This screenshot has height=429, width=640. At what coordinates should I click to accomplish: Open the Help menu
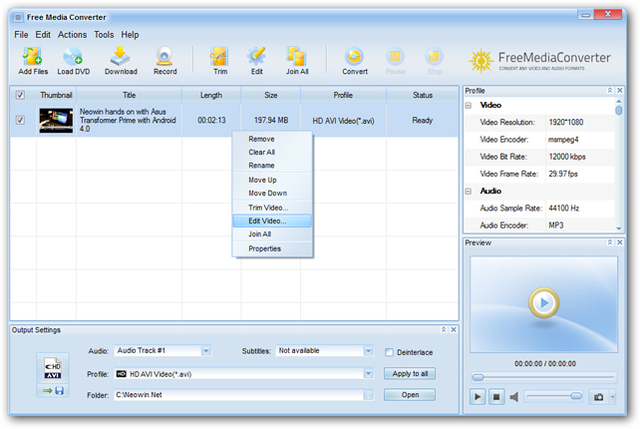(130, 35)
